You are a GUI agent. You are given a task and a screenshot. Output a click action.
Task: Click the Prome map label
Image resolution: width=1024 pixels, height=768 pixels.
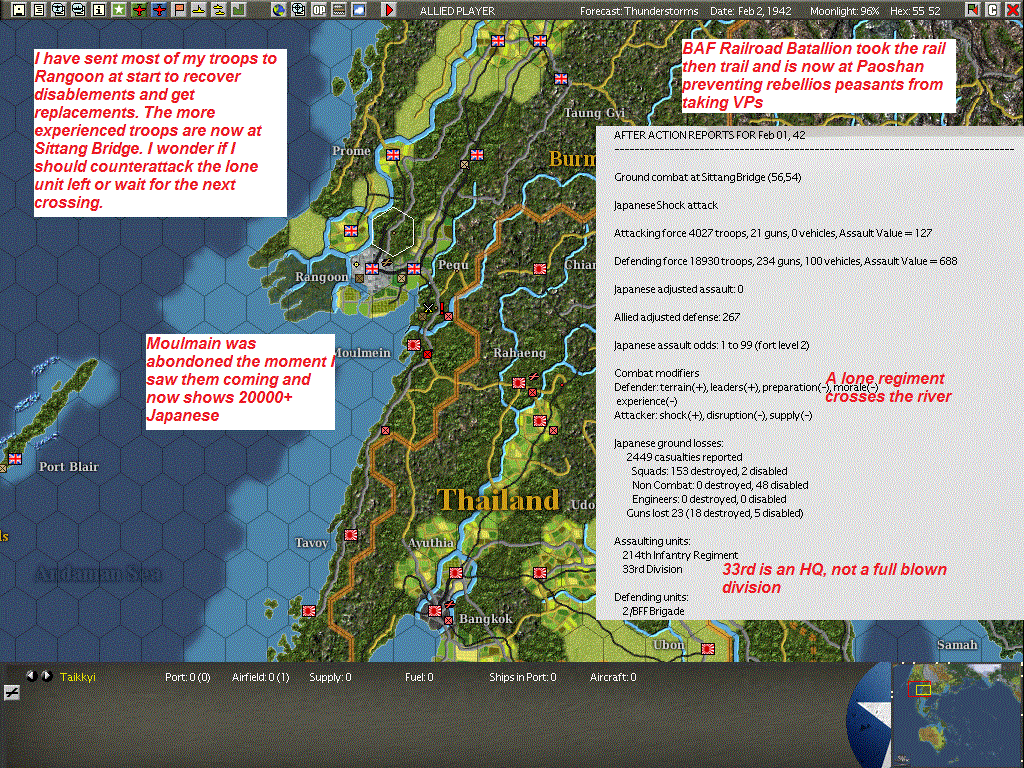point(351,151)
